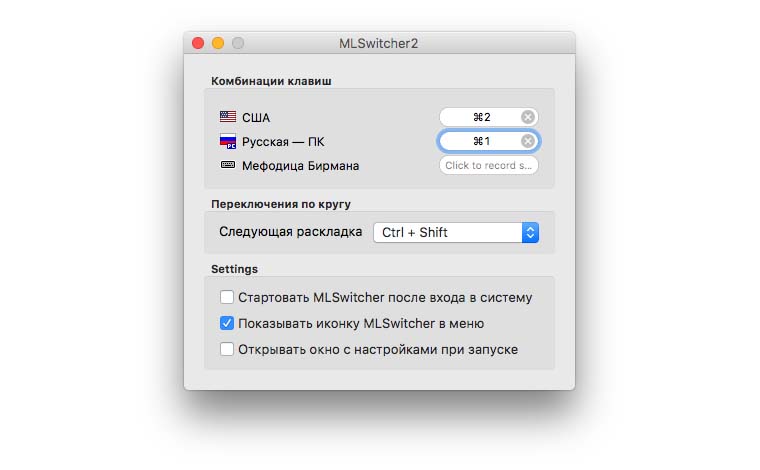Image resolution: width=760 pixels, height=470 pixels.
Task: Click the ⌘1 shortcut recorder field
Action: tap(480, 141)
